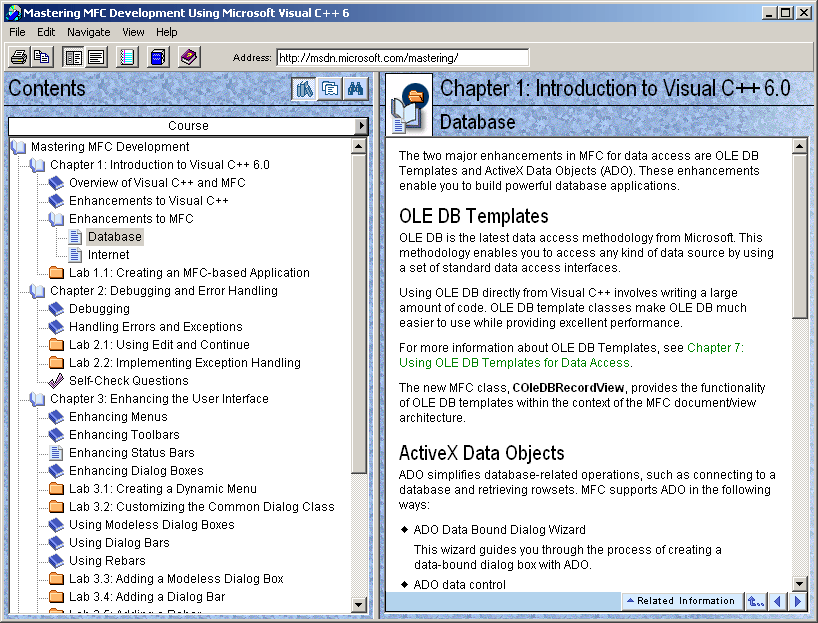Select Enhancing Menus topic
This screenshot has height=623, width=818.
[x=118, y=417]
